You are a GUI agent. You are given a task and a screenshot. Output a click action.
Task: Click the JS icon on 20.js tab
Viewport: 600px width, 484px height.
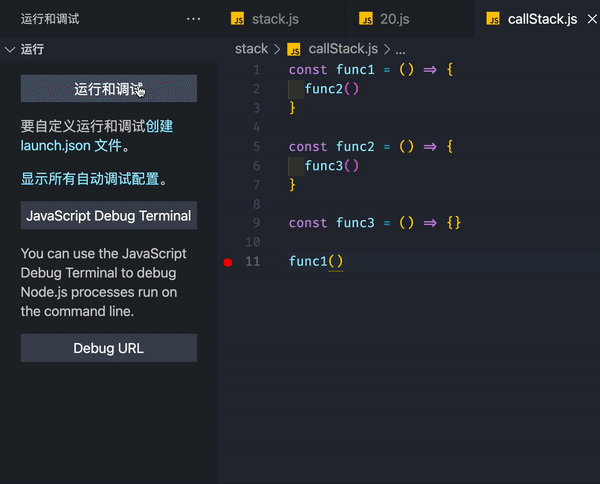(366, 19)
